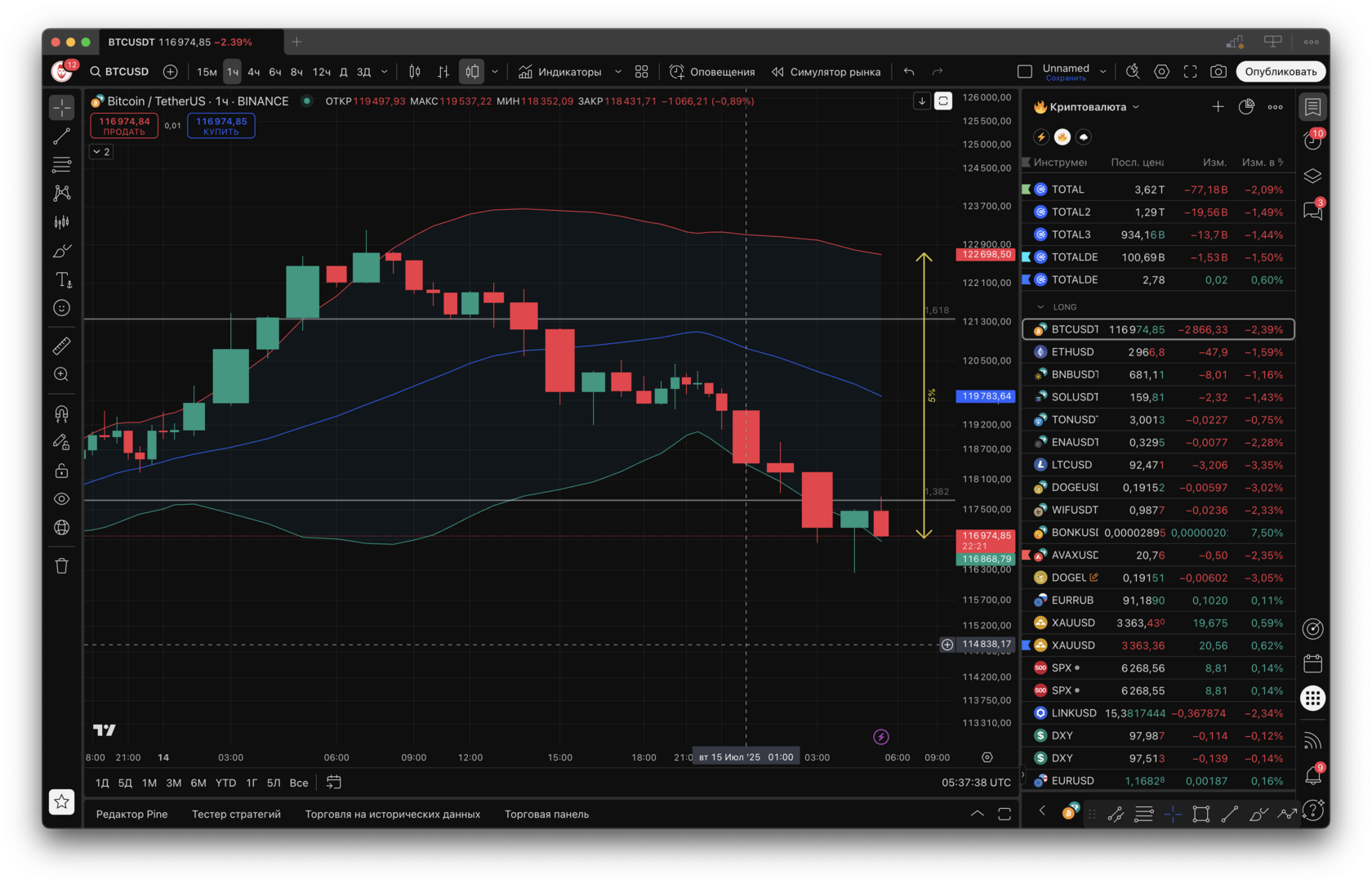Start Симулятор рынка replay
1372x884 pixels.
[826, 72]
